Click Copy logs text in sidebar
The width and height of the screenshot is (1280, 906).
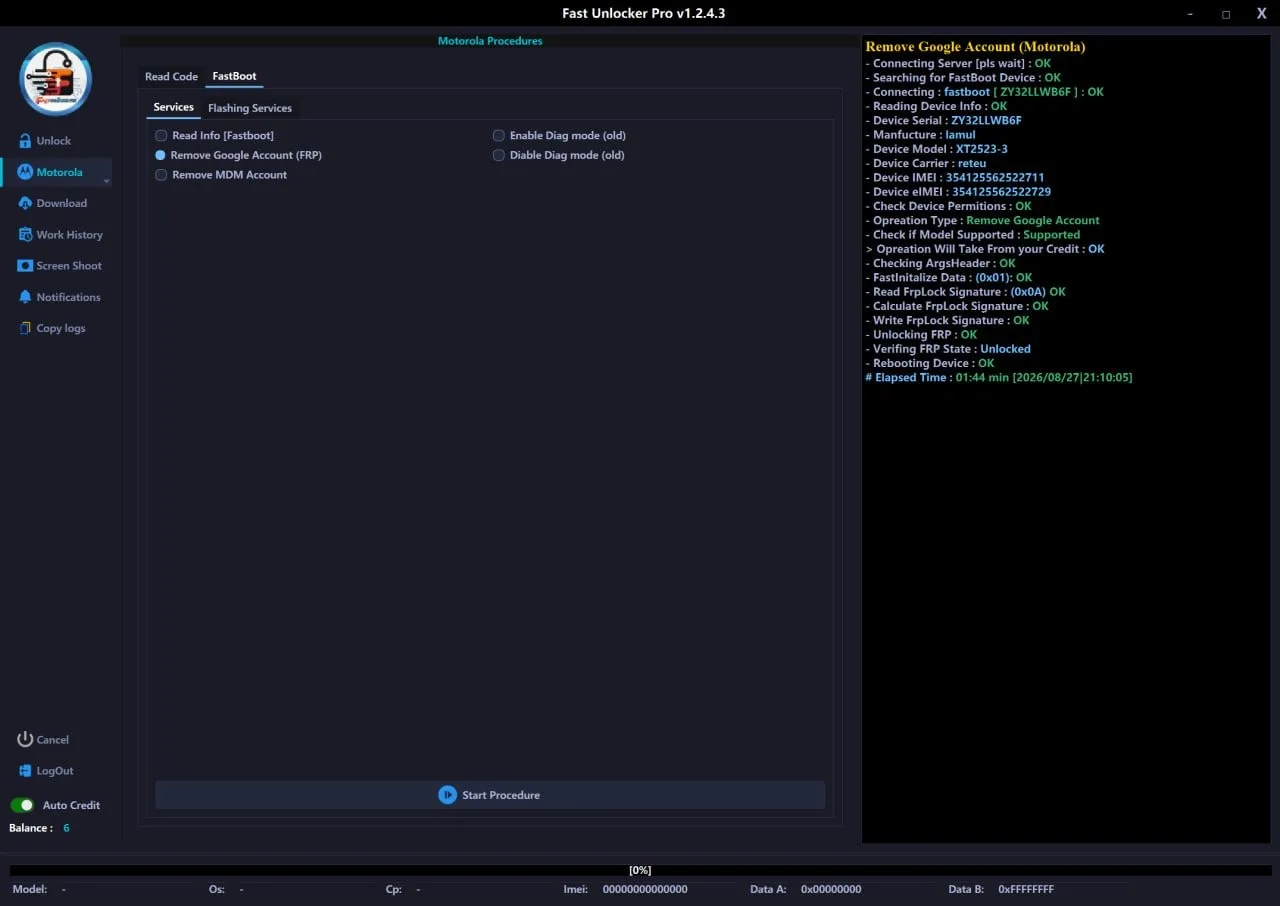click(61, 328)
